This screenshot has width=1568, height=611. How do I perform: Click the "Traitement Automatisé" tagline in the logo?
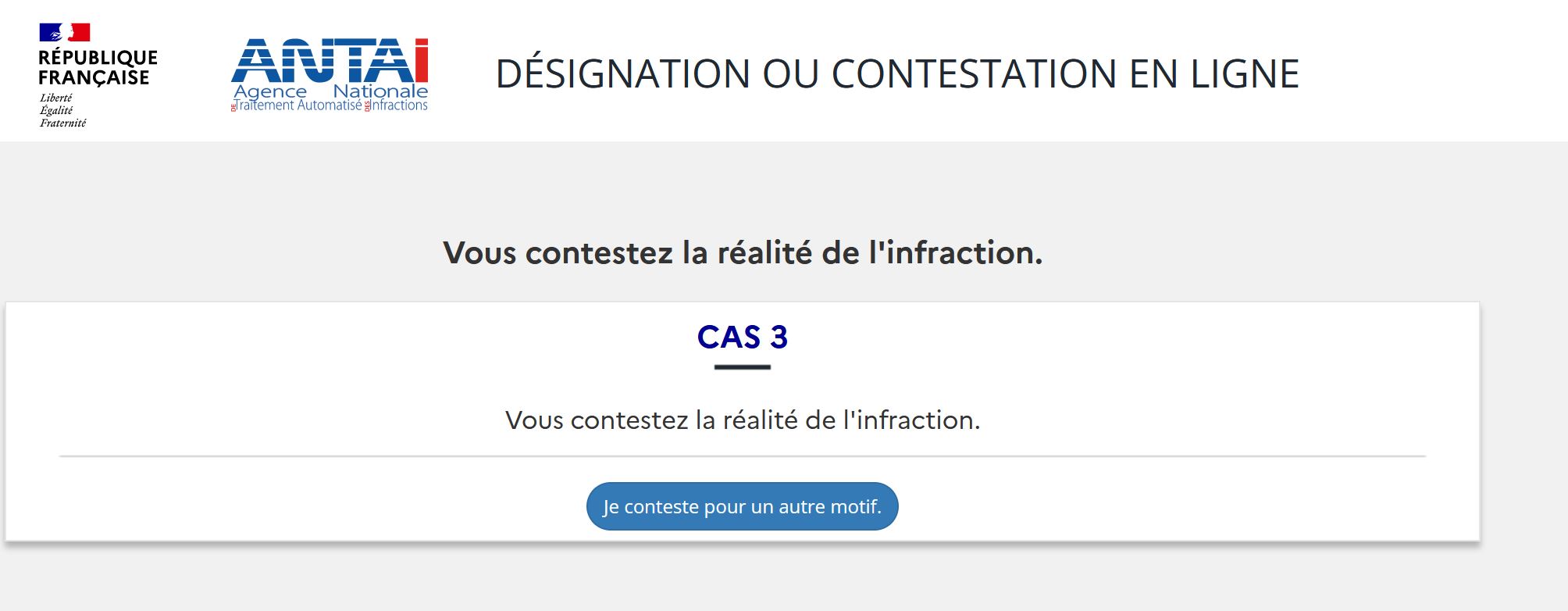point(298,105)
